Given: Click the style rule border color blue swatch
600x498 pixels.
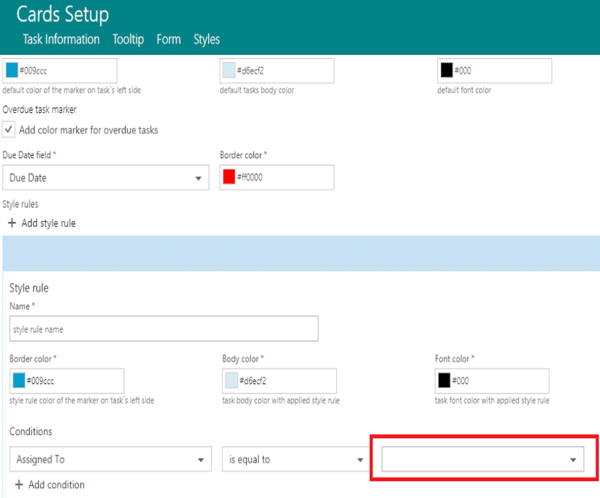Looking at the screenshot, I should (x=19, y=380).
